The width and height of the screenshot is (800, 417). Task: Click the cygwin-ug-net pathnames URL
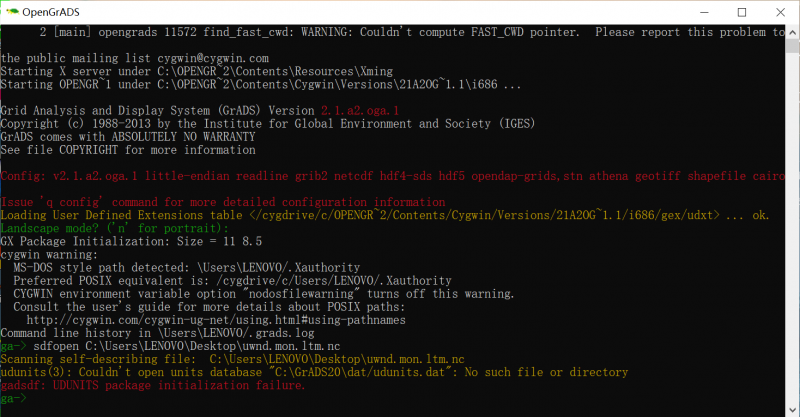216,320
